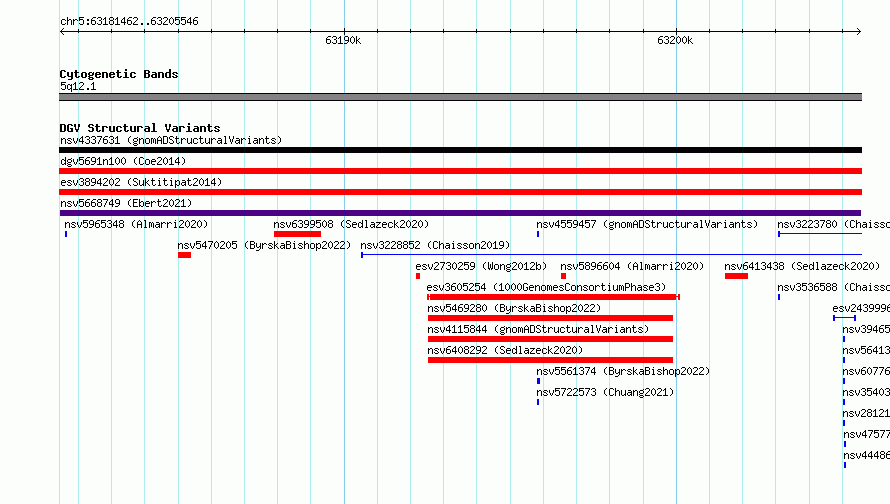Viewport: 890px width, 504px height.
Task: Click the 5q12.1 band label
Action: [x=78, y=86]
